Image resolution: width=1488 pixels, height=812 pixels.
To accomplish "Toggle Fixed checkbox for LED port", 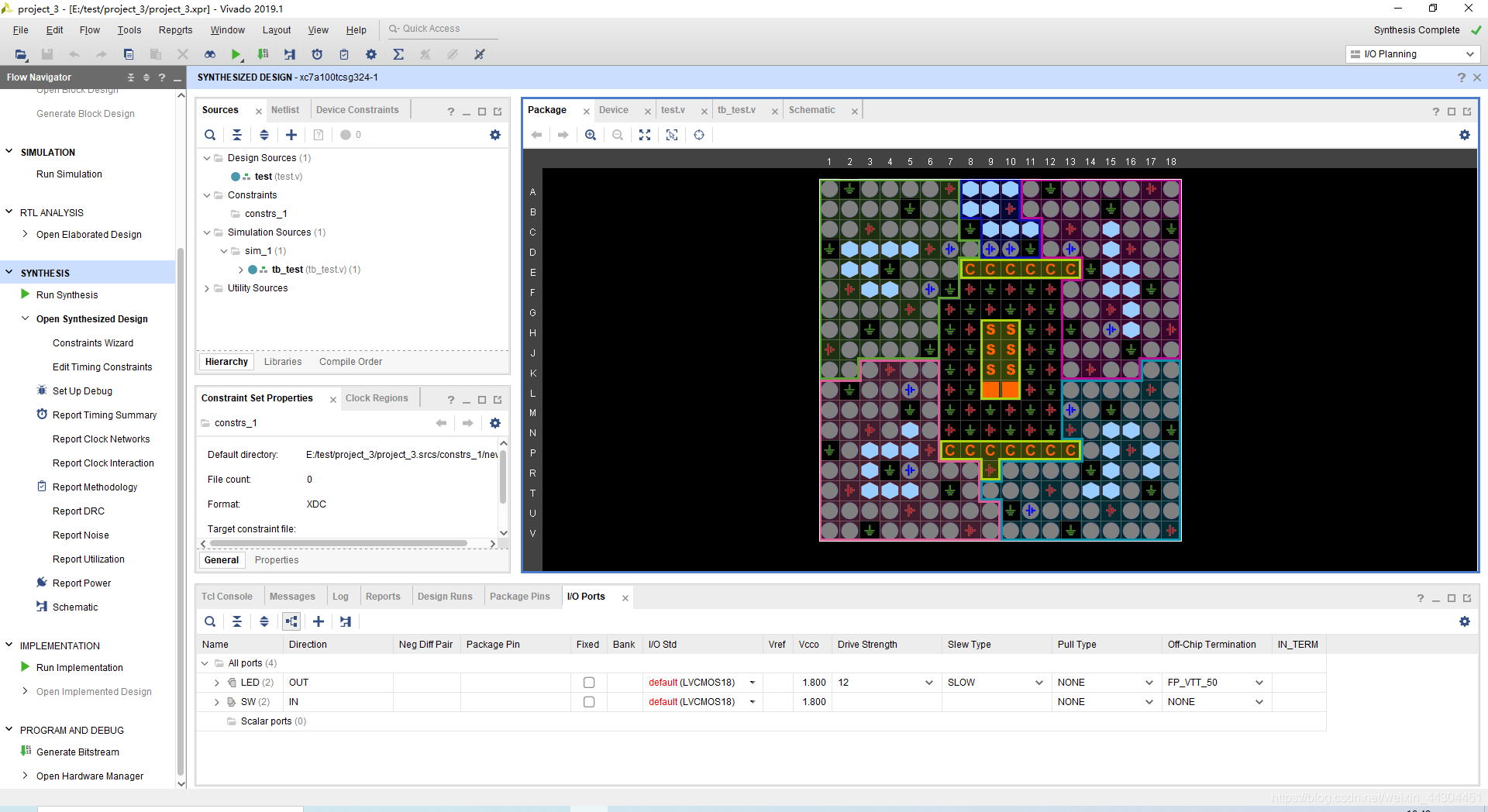I will pyautogui.click(x=589, y=683).
